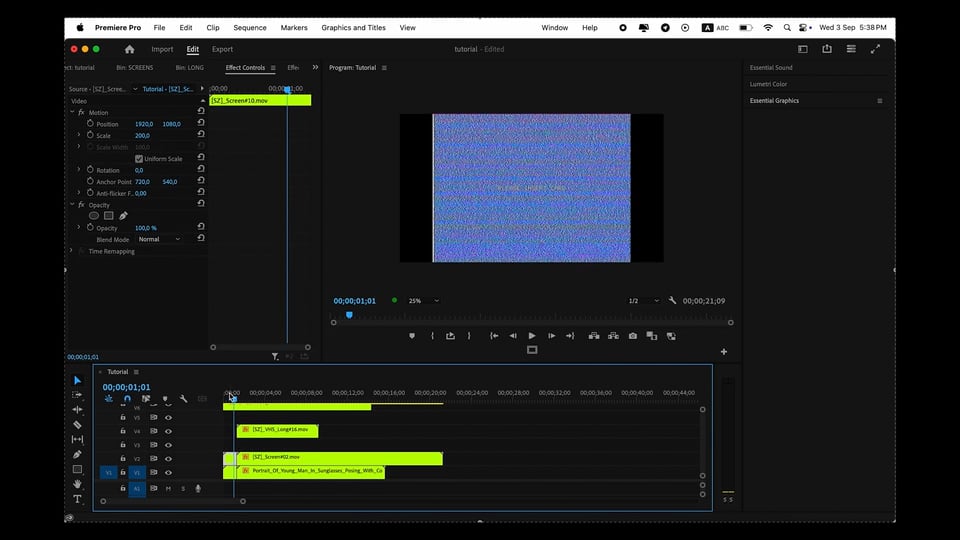Select the Type tool
The image size is (960, 540).
point(77,499)
